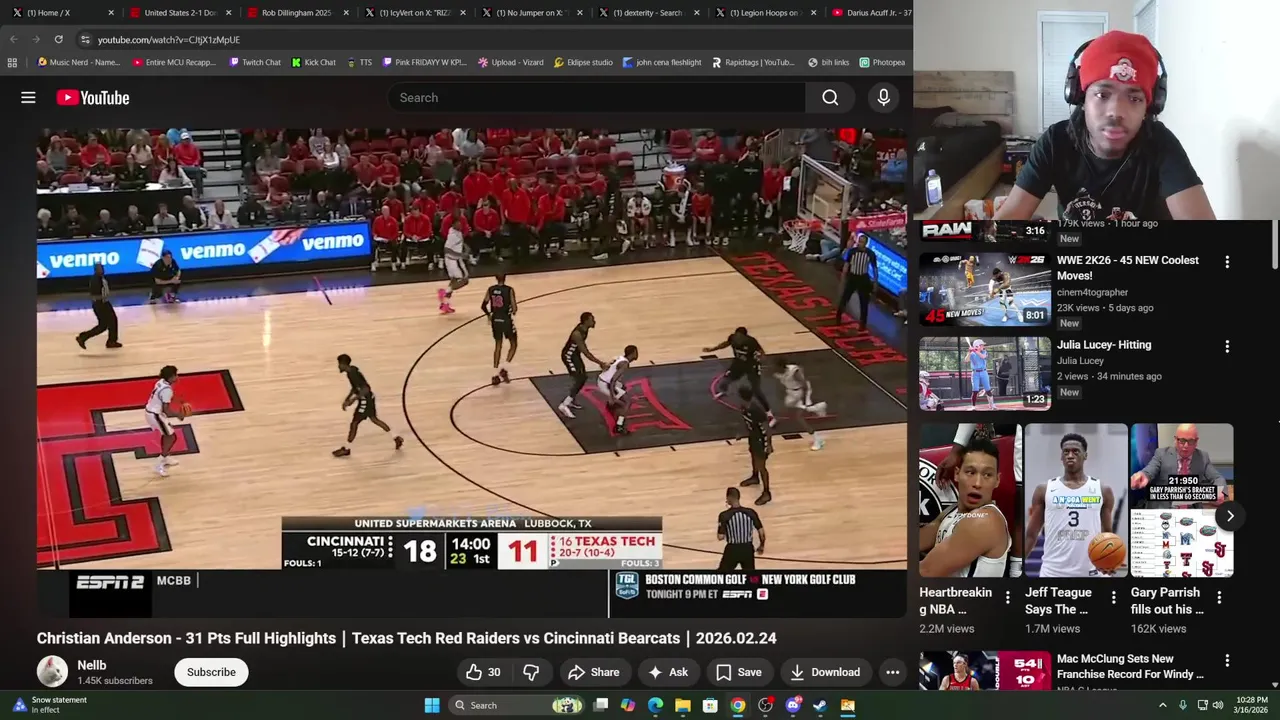The width and height of the screenshot is (1280, 720).
Task: Open the Eklipse studio bookmark
Action: point(583,62)
